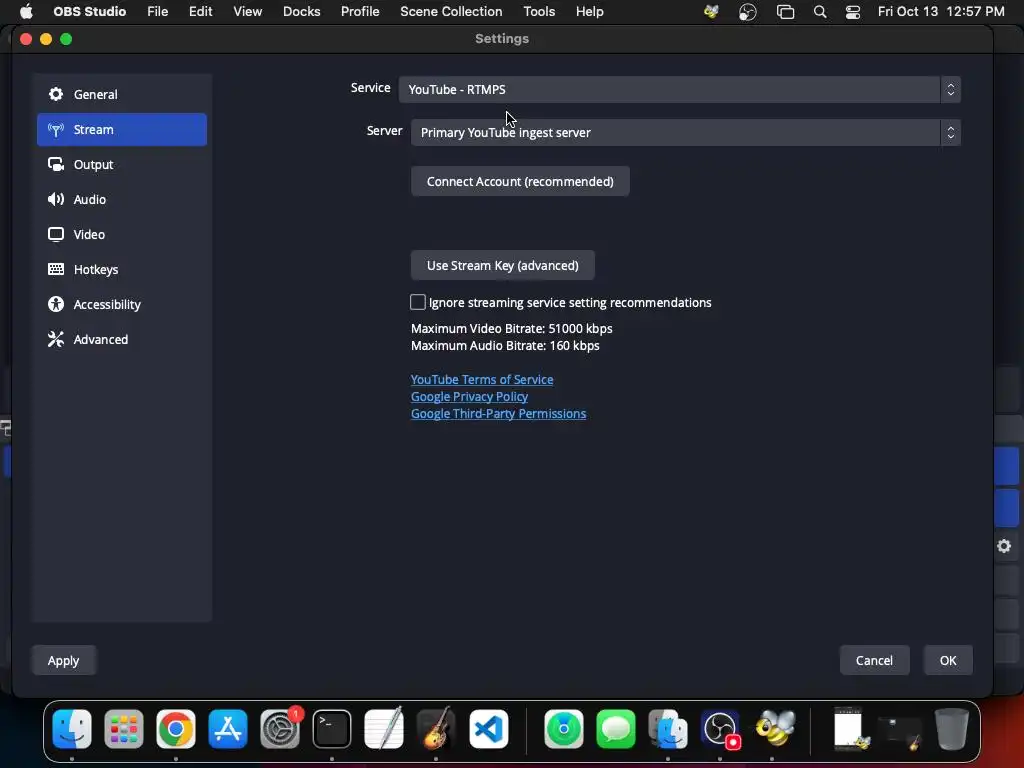1024x768 pixels.
Task: Open the General settings section
Action: pyautogui.click(x=121, y=95)
